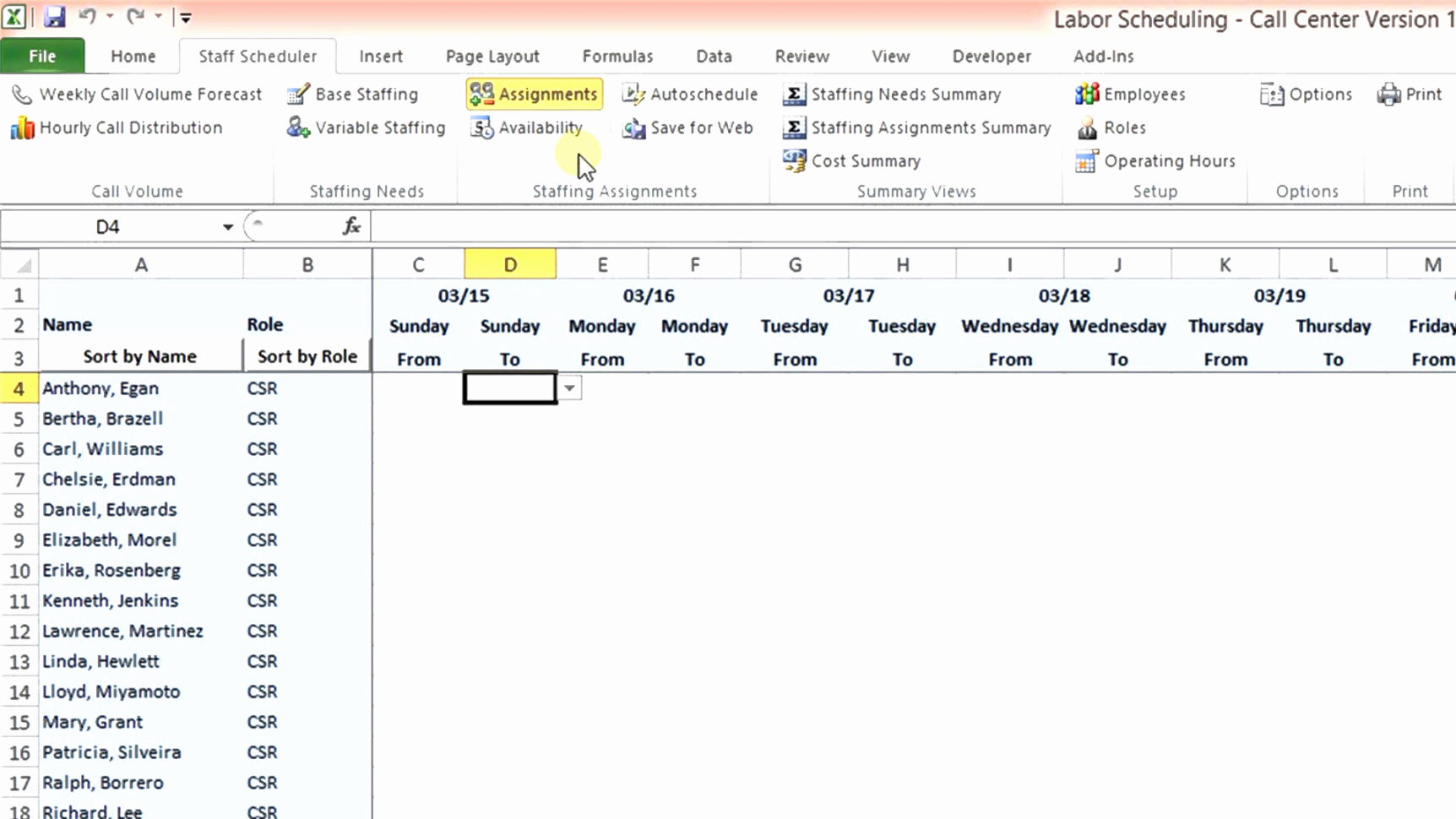Open the dropdown for cell D4
This screenshot has height=819, width=1456.
[x=570, y=388]
